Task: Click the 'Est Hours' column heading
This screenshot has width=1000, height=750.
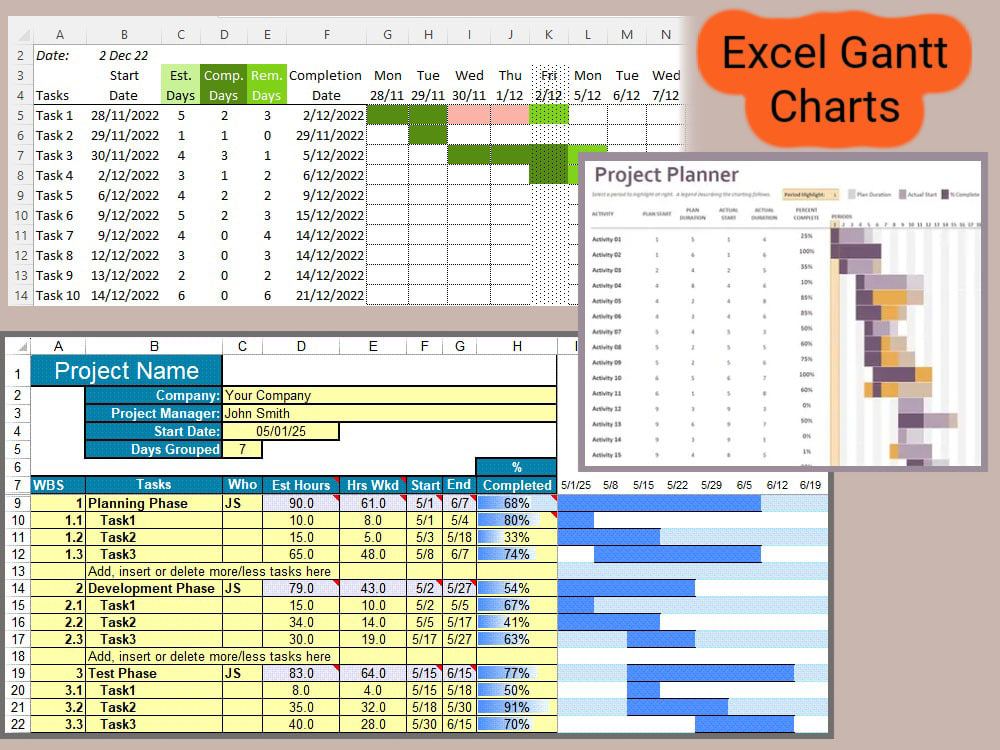Action: coord(301,485)
